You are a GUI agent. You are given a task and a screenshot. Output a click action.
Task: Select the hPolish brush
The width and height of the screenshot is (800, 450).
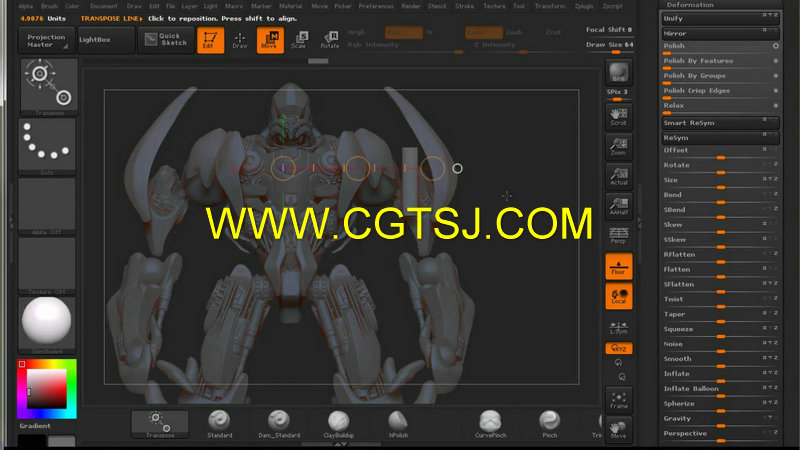pyautogui.click(x=398, y=424)
